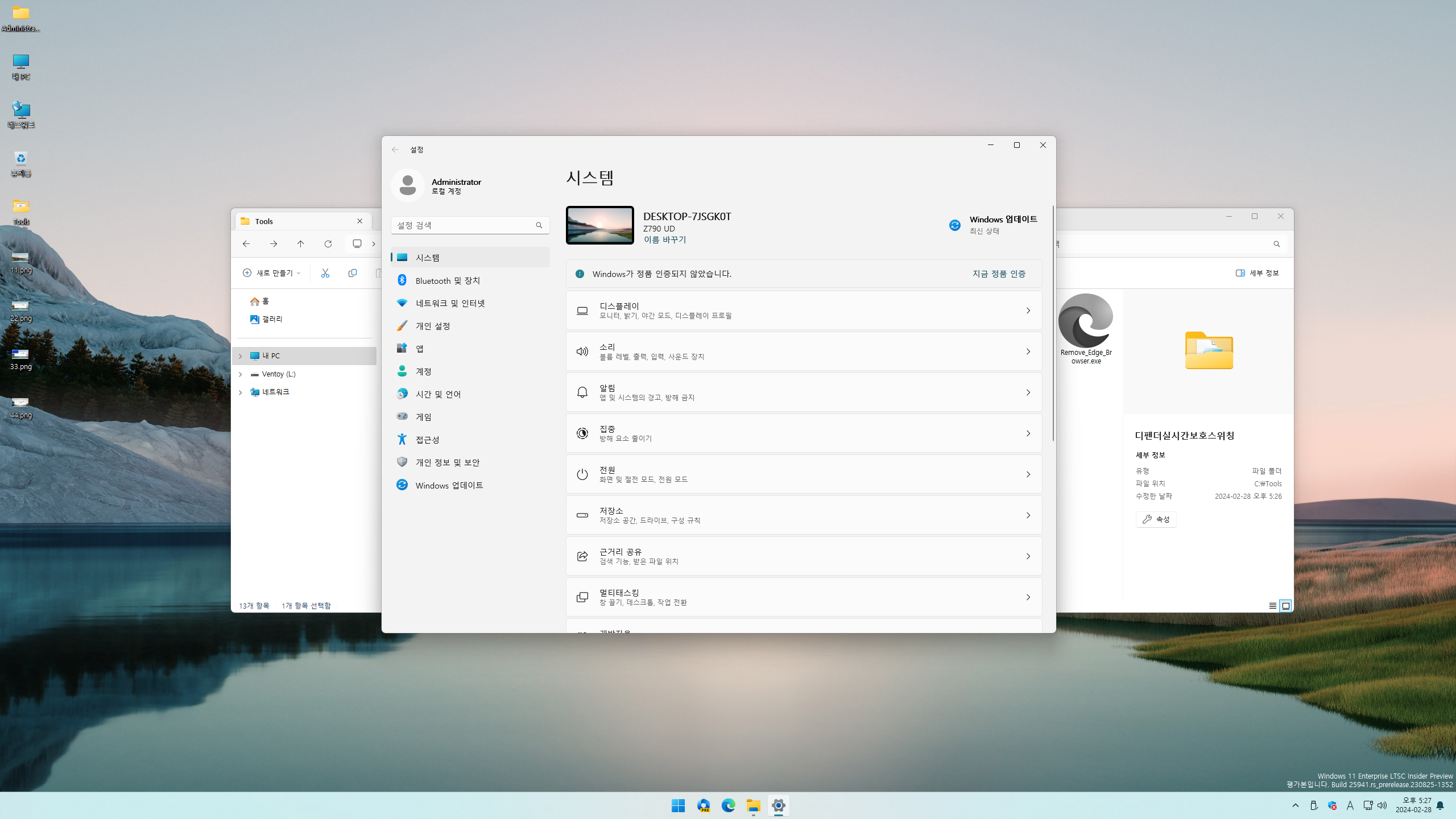Open the Windows Start button on taskbar
This screenshot has width=1456, height=819.
coord(678,805)
